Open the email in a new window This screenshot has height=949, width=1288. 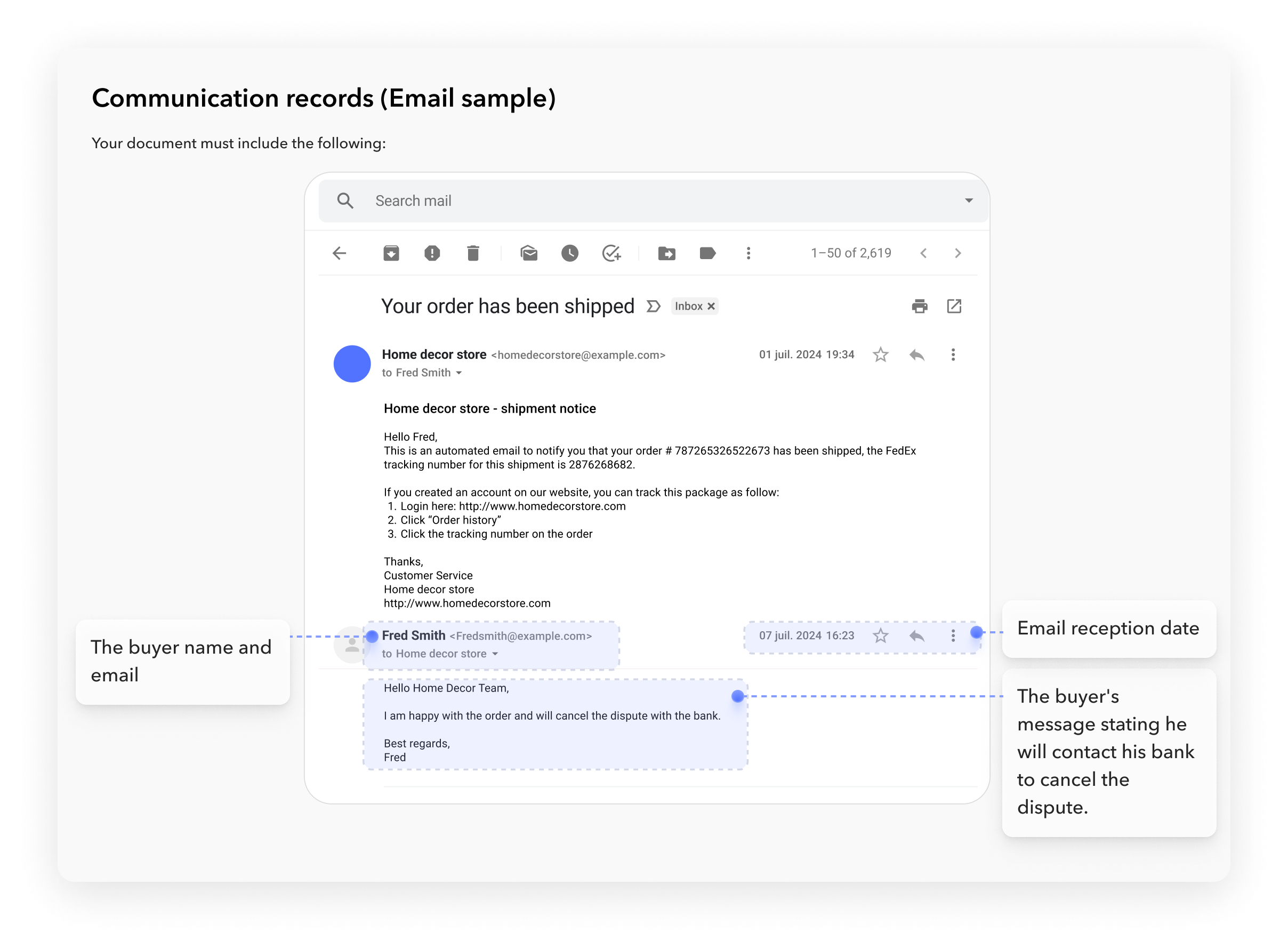tap(954, 306)
